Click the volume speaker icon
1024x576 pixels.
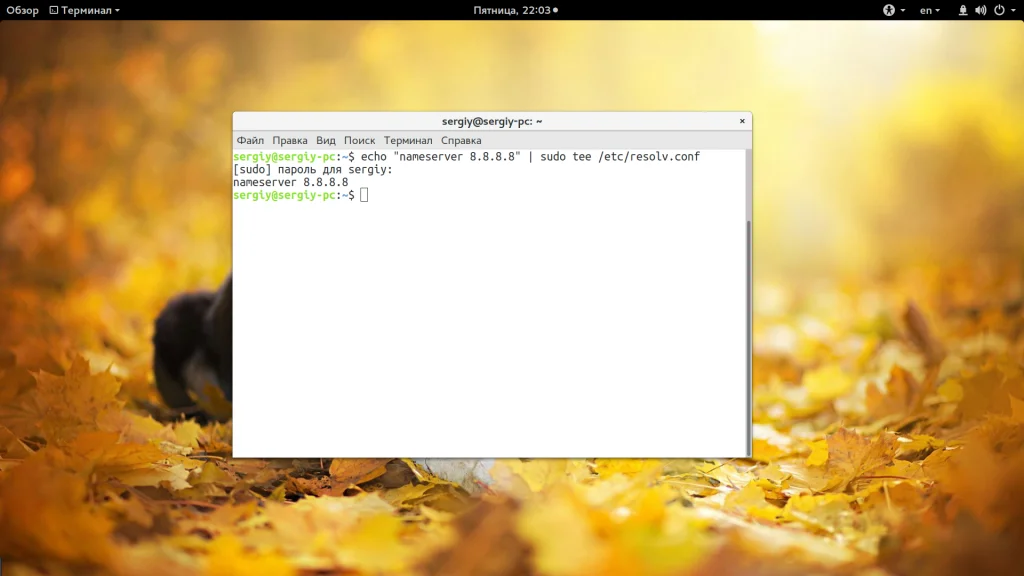[x=980, y=10]
